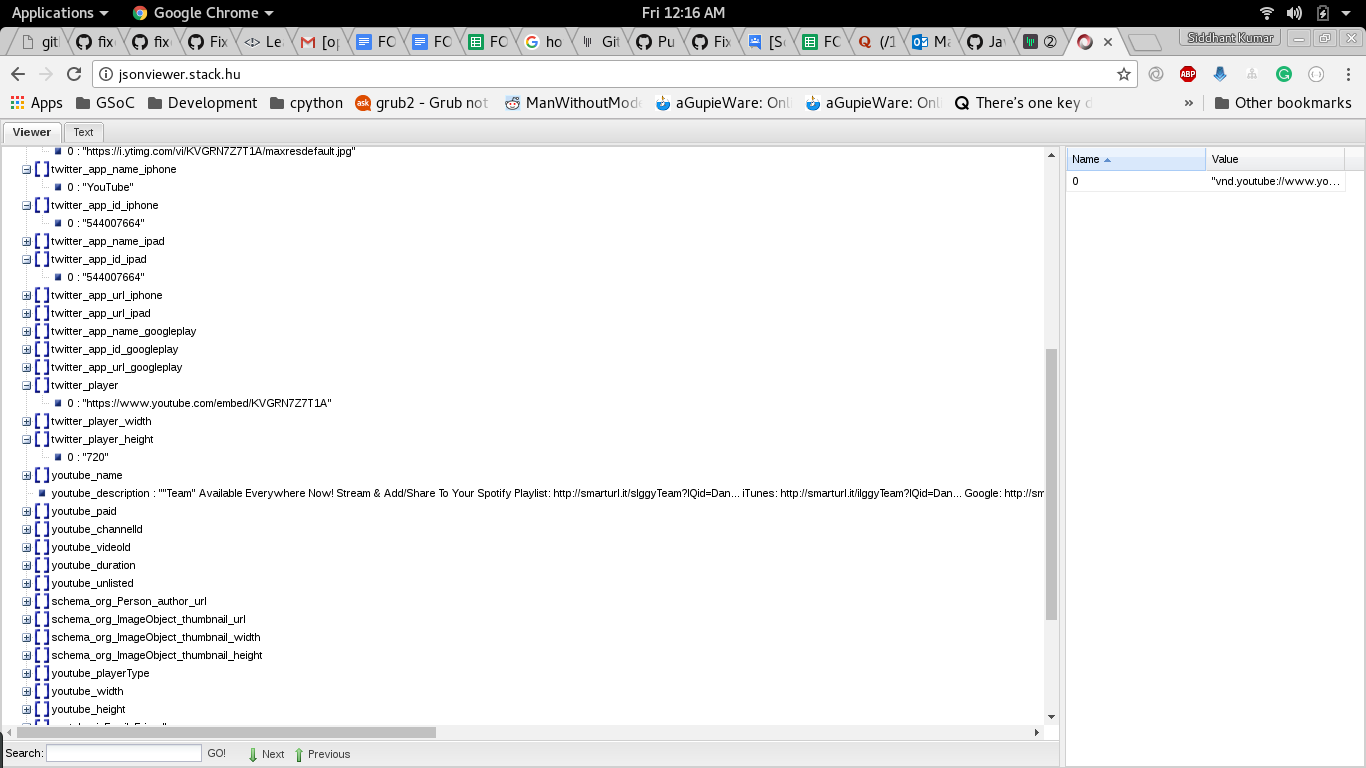Image resolution: width=1366 pixels, height=768 pixels.
Task: Click the Next search result button
Action: [266, 755]
